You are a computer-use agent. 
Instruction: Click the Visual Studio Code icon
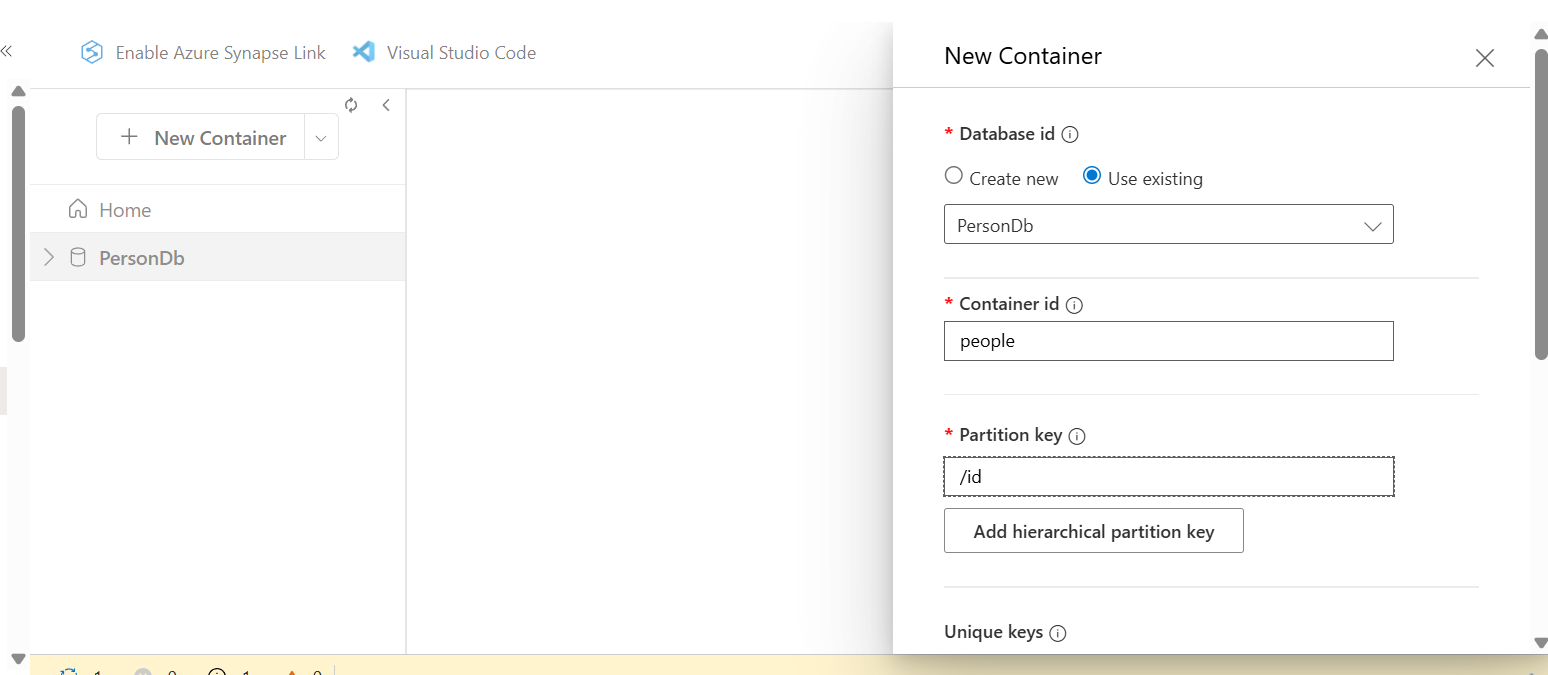[364, 53]
